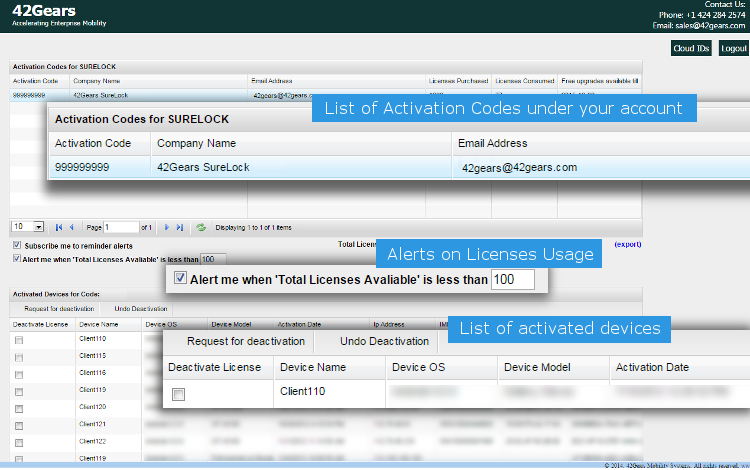Click enlarged 'Undo Deactivation' button
The width and height of the screenshot is (750, 470).
click(x=384, y=341)
